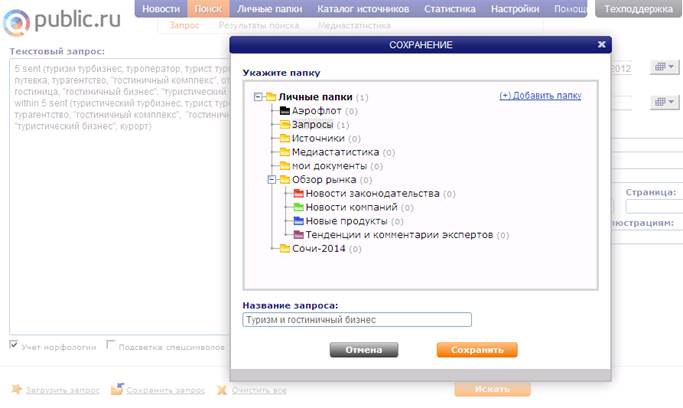Select the Сочи-2014 folder label
This screenshot has height=408, width=683.
click(318, 249)
